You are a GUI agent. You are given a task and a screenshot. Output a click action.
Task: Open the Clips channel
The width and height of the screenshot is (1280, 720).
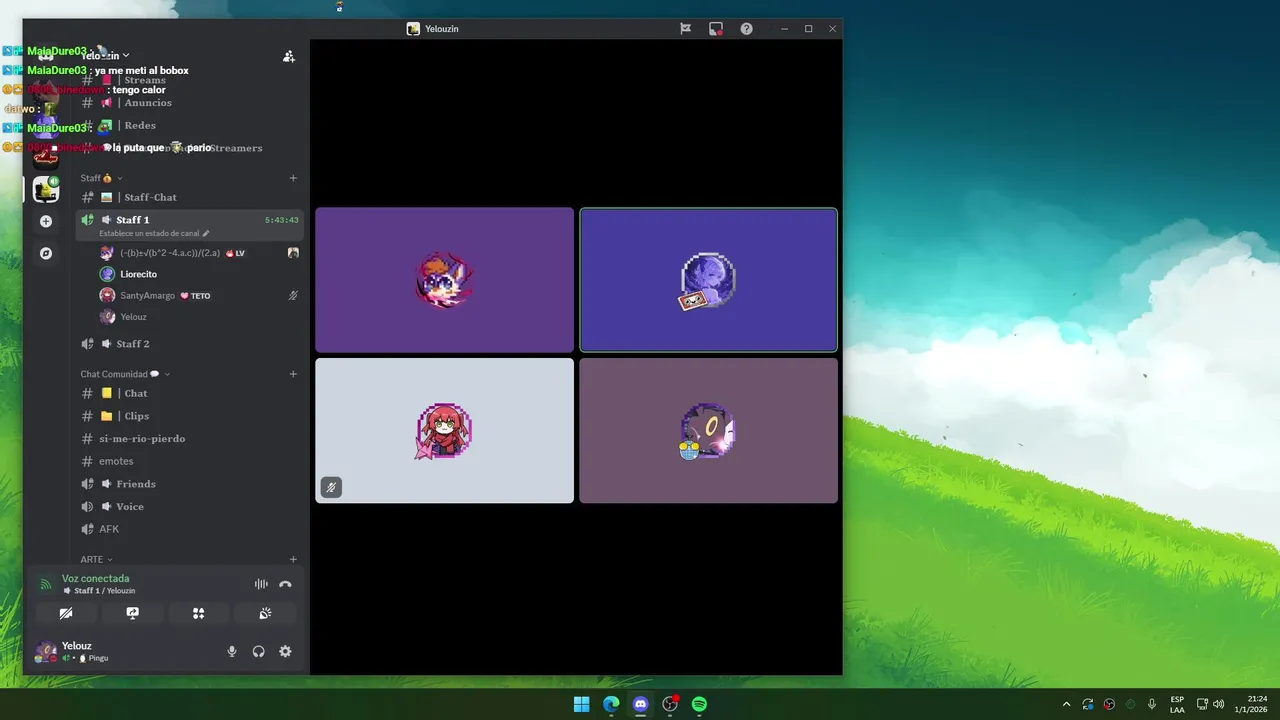(x=189, y=416)
